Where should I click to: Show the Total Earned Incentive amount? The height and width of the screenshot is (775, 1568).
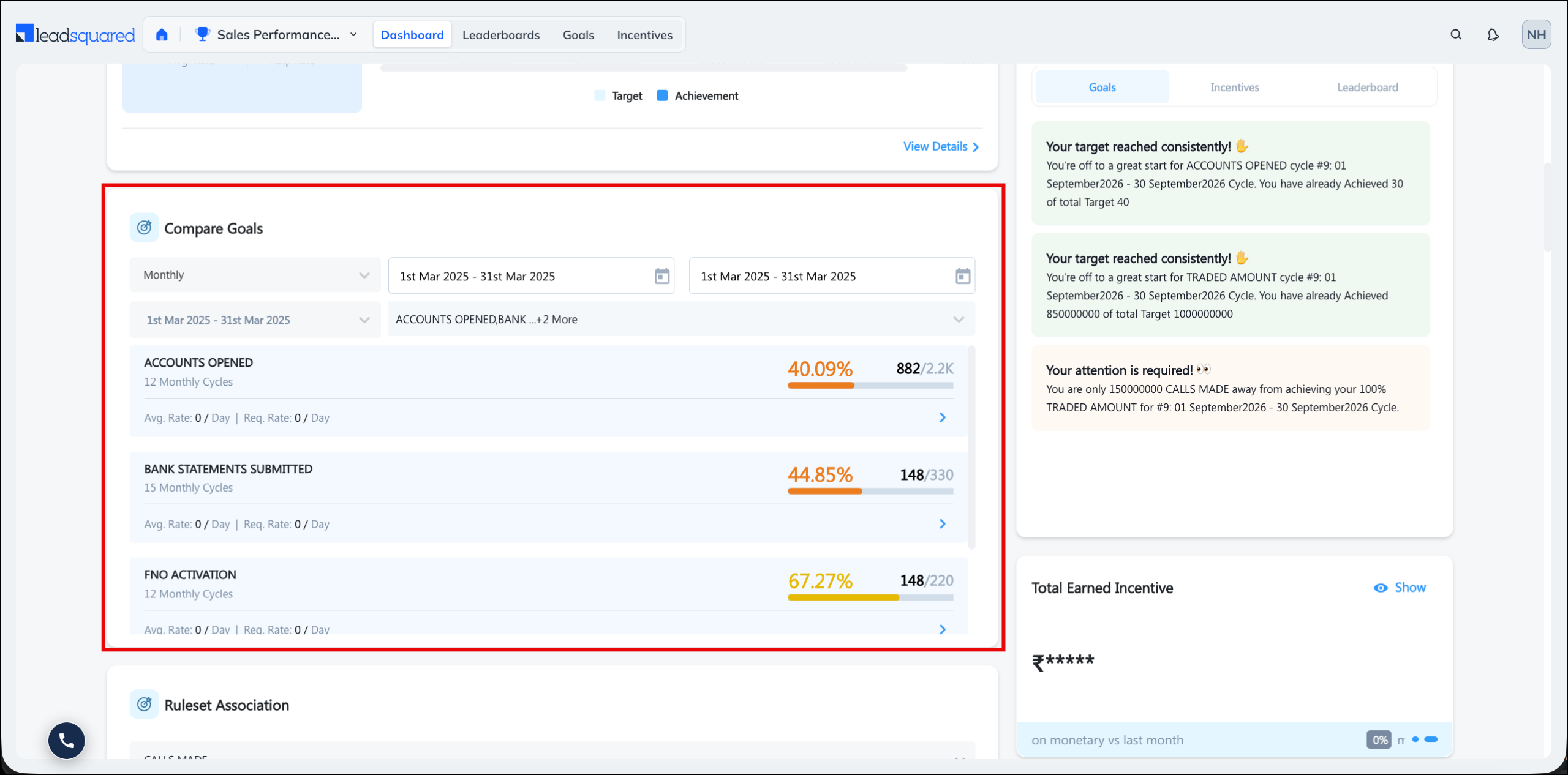click(1400, 588)
